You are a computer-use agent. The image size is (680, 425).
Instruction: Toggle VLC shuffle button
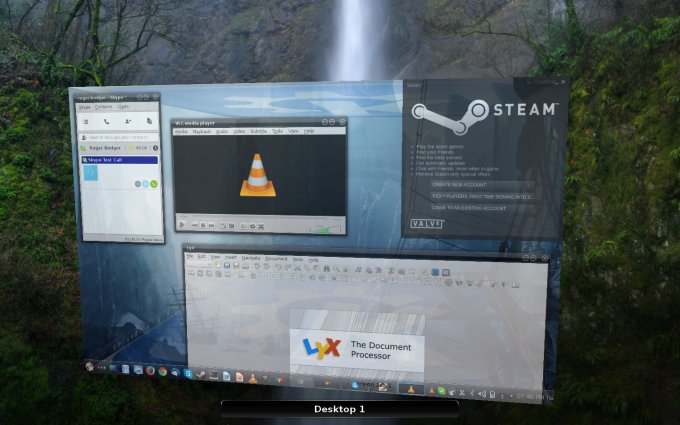[x=261, y=226]
